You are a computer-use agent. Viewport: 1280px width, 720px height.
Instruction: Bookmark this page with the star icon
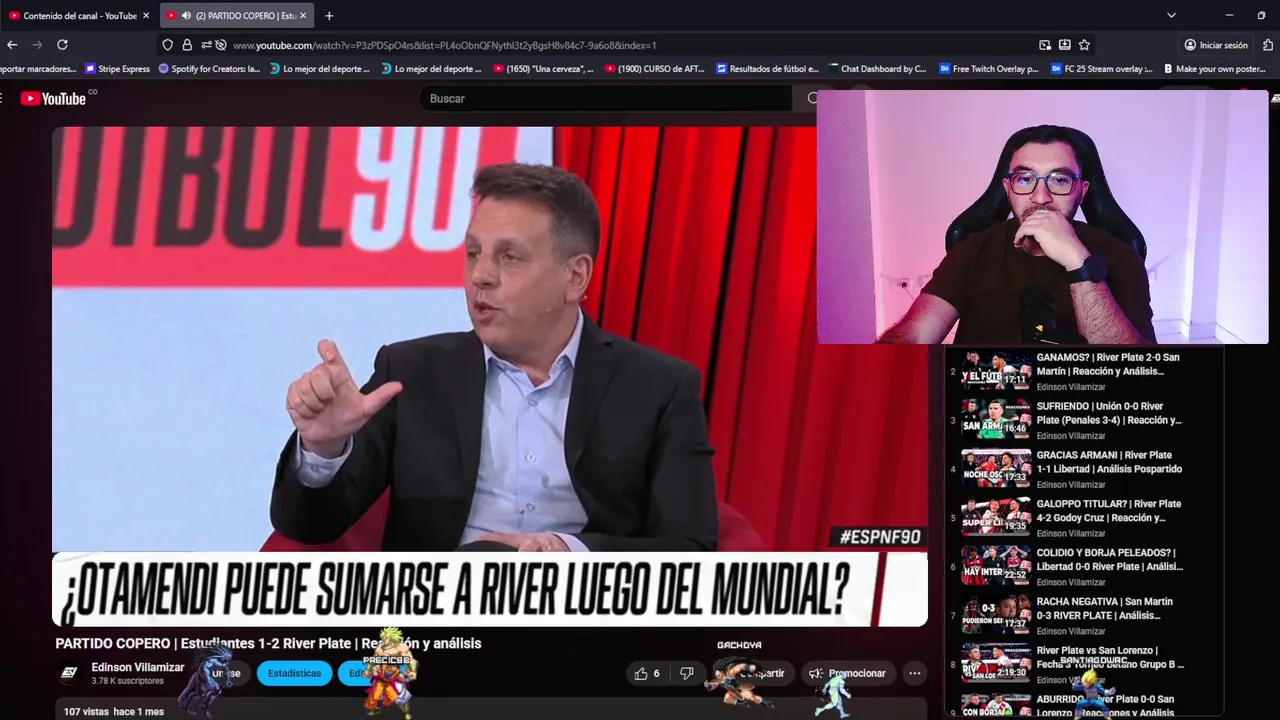(1084, 45)
